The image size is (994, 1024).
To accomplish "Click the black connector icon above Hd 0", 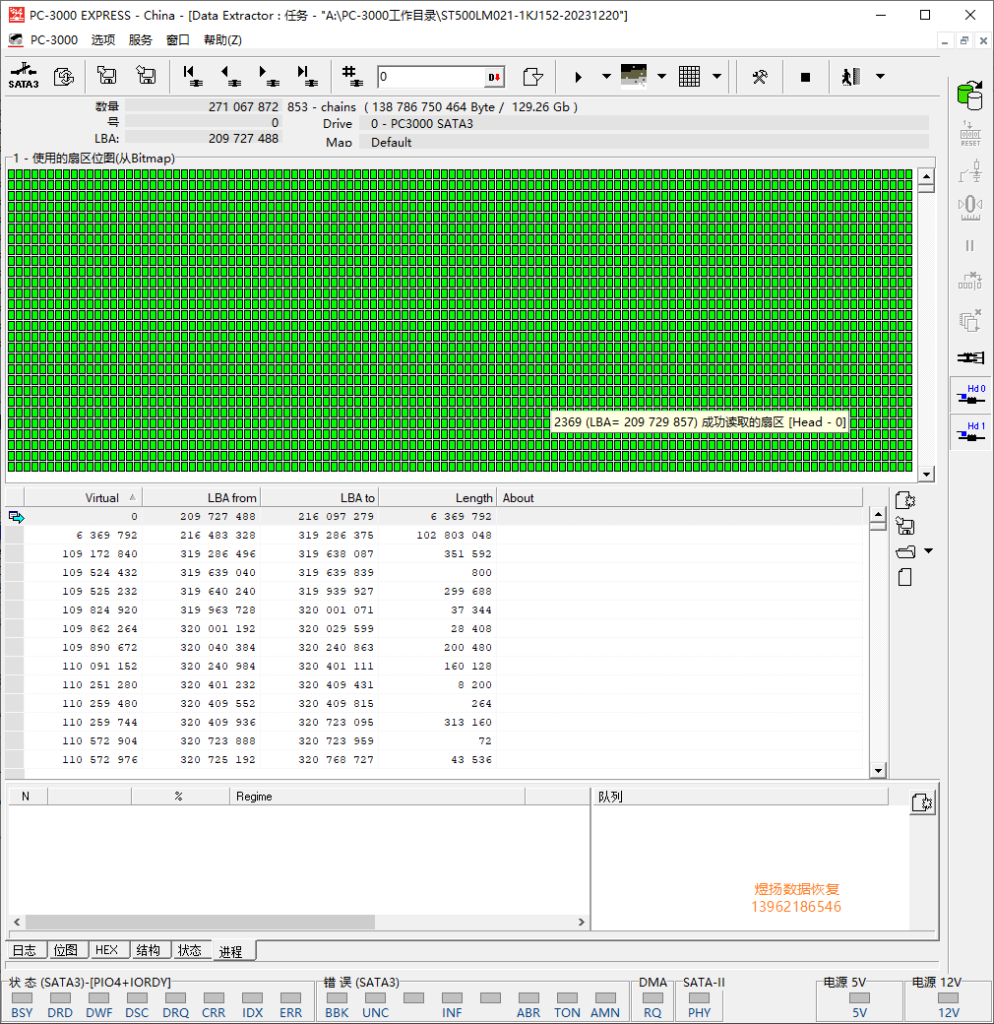I will coord(970,357).
